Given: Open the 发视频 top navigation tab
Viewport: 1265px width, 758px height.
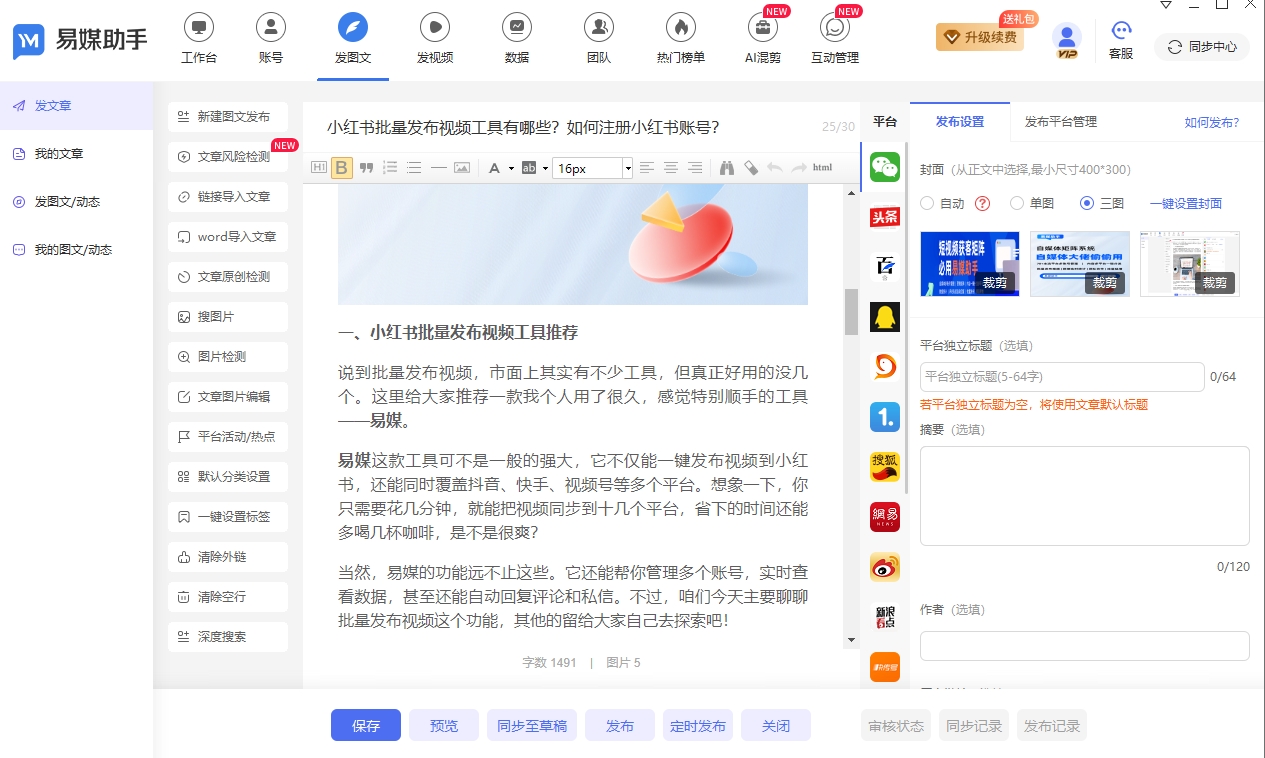Looking at the screenshot, I should click(x=435, y=40).
